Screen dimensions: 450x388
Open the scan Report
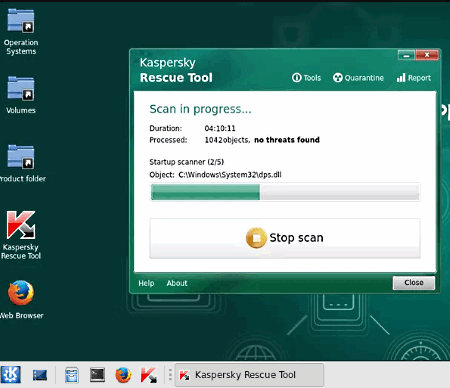tap(414, 78)
